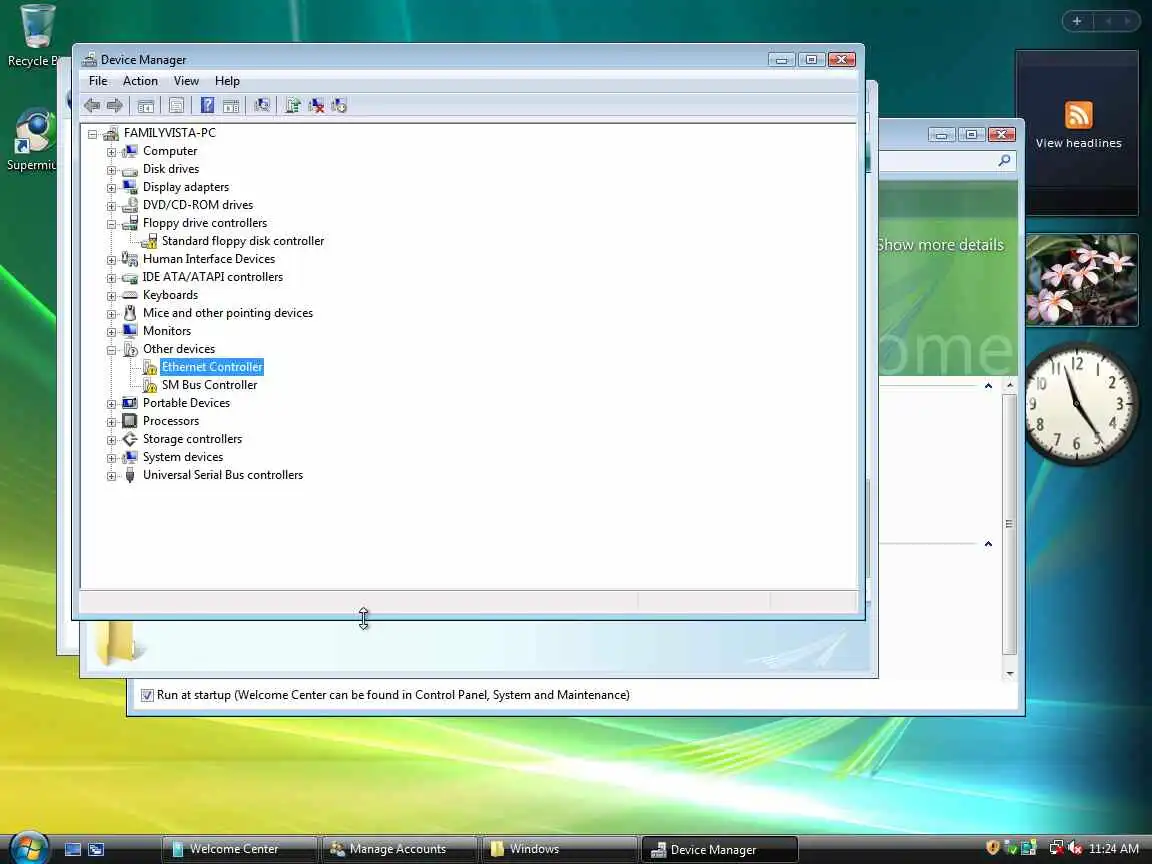The image size is (1152, 864).
Task: Click Update Driver Software toolbar icon
Action: tap(292, 105)
